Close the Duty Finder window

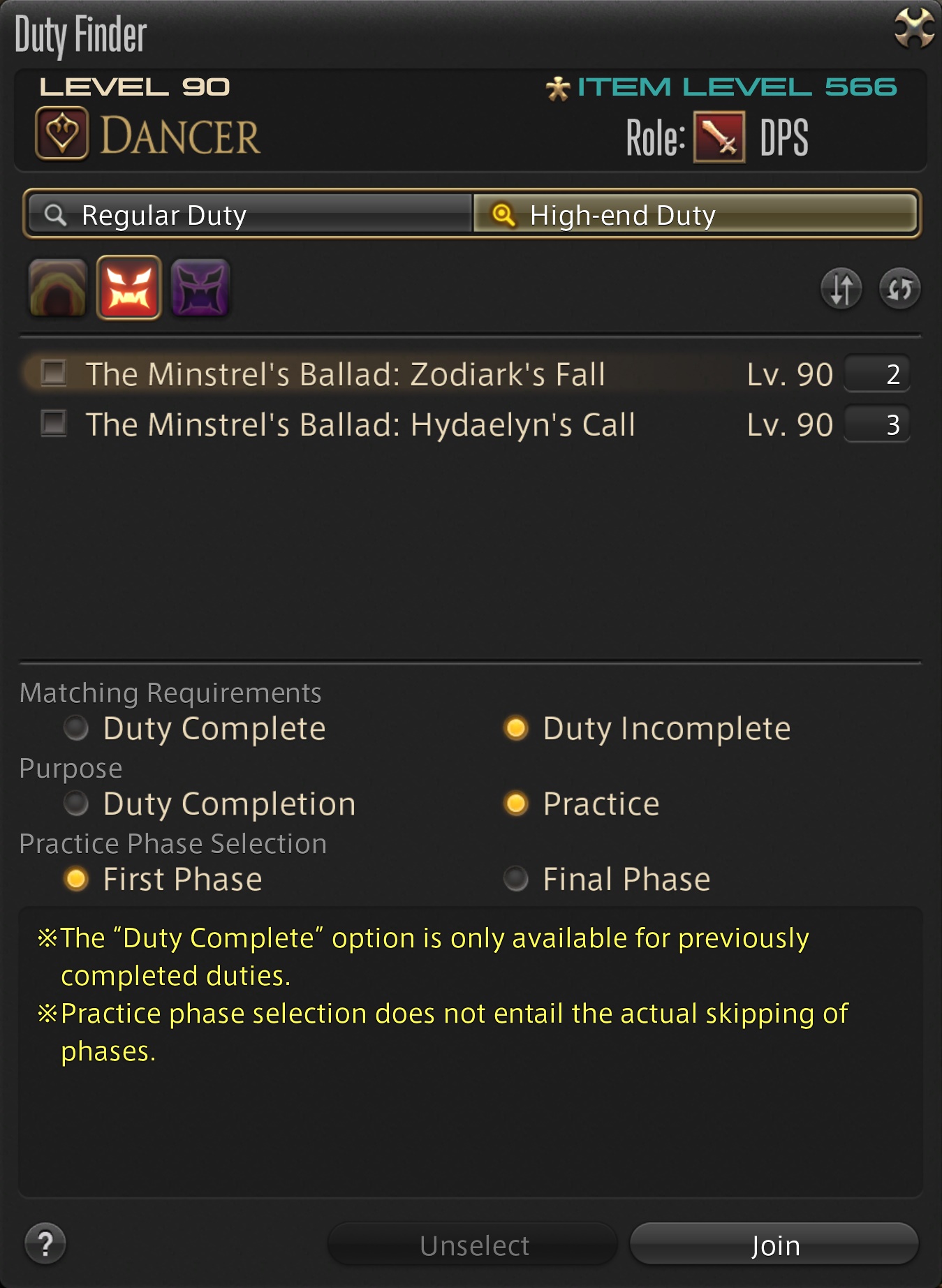(x=914, y=29)
